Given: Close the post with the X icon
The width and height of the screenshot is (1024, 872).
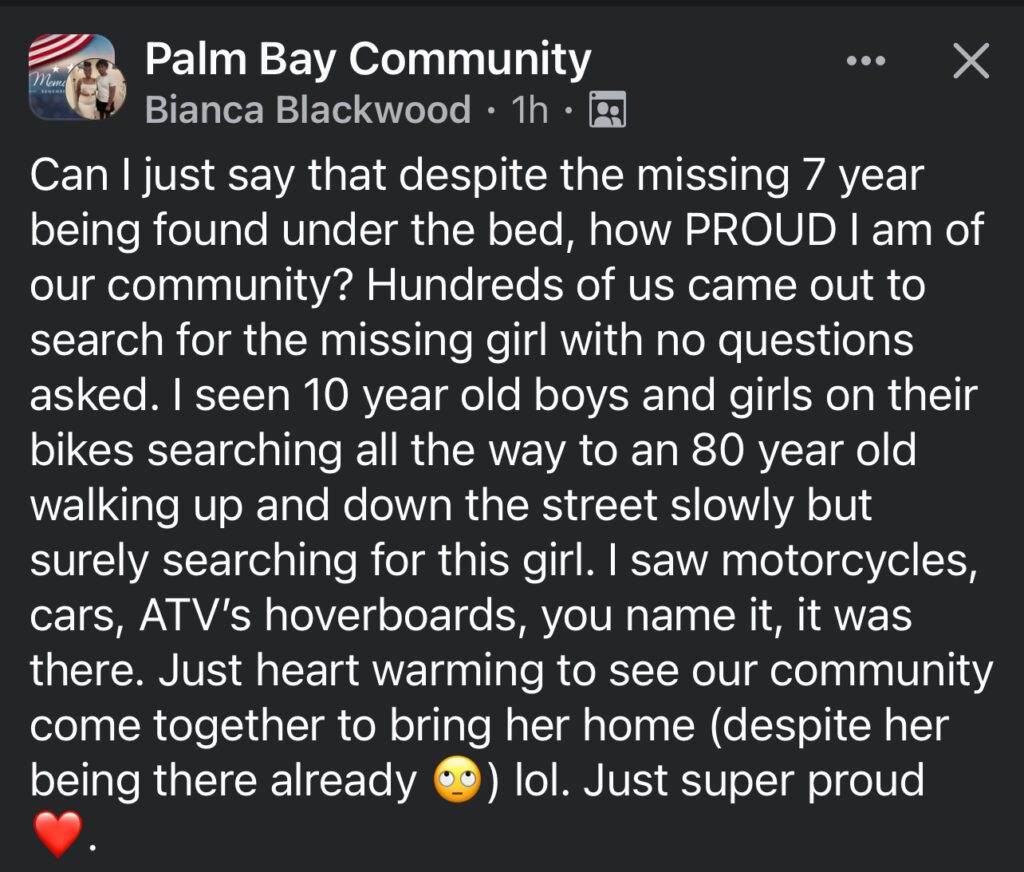Looking at the screenshot, I should (970, 62).
